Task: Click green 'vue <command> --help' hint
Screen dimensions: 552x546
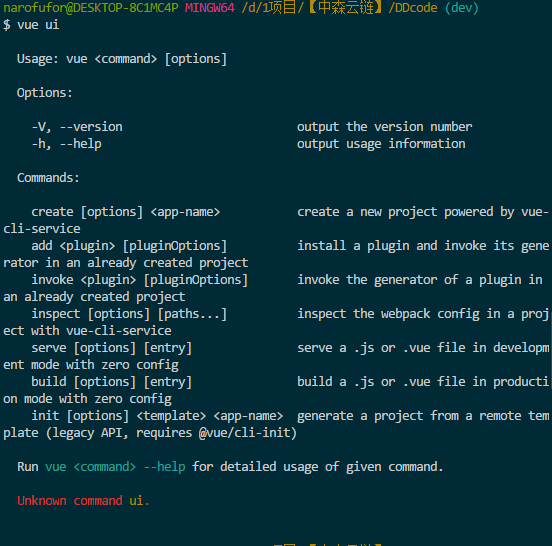Action: pyautogui.click(x=115, y=467)
